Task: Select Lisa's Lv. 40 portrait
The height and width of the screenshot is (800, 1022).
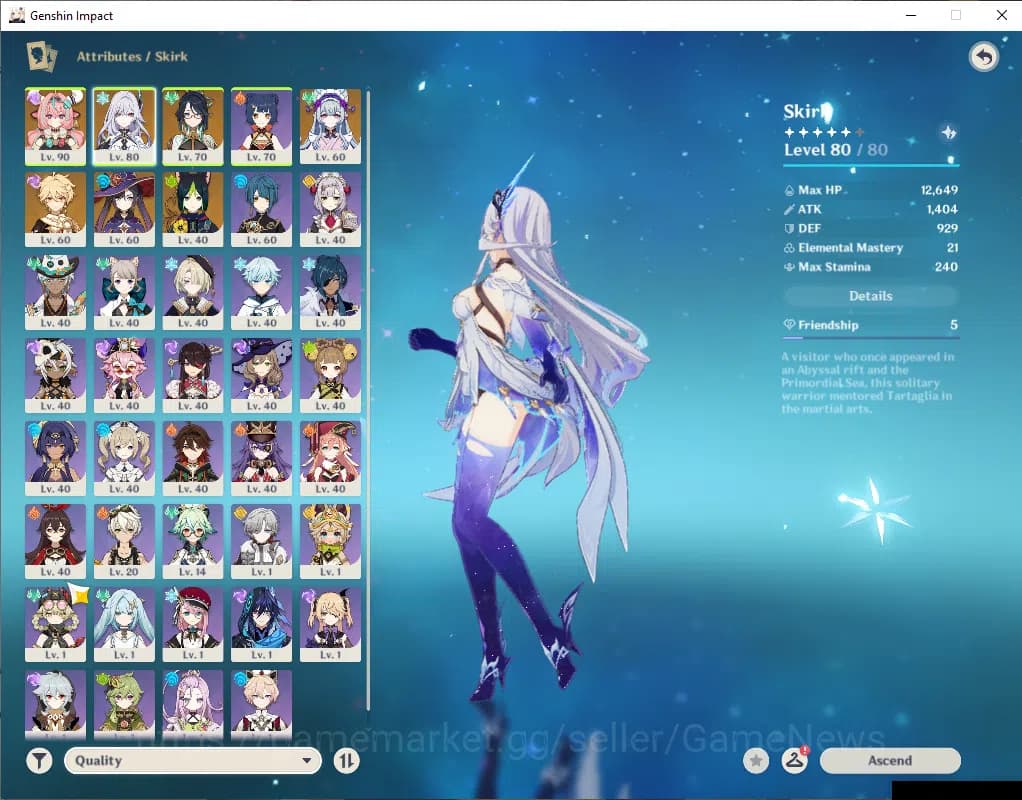Action: coord(261,375)
